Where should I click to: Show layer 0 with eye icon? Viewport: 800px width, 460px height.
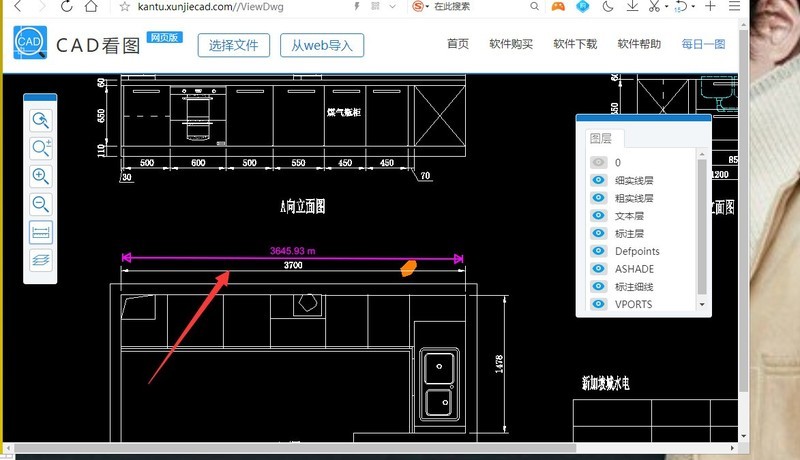click(599, 162)
